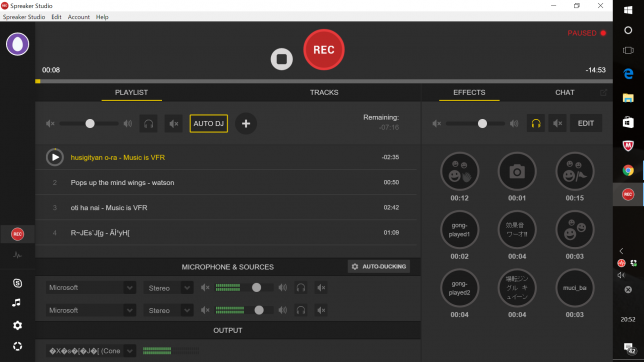Play the applause effect 00:12
The height and width of the screenshot is (362, 644).
click(460, 171)
